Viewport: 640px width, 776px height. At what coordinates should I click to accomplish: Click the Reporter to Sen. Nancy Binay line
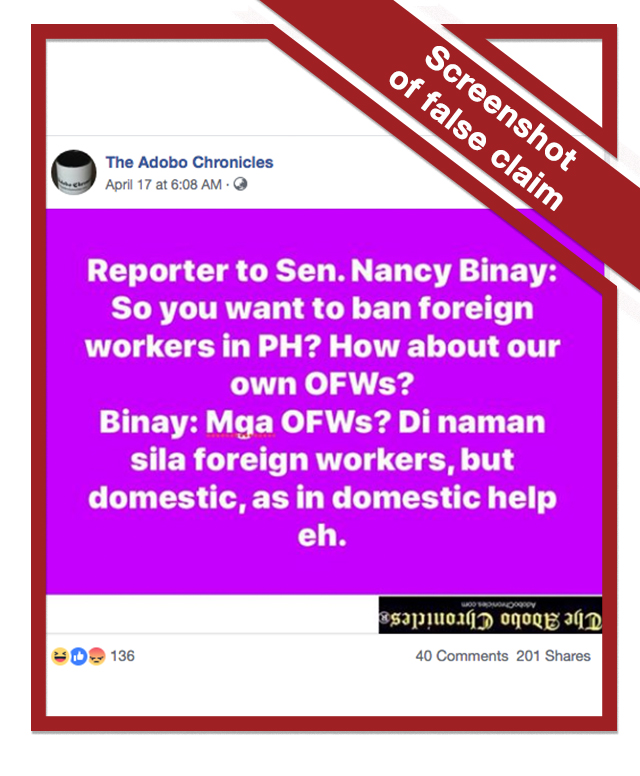[x=322, y=271]
